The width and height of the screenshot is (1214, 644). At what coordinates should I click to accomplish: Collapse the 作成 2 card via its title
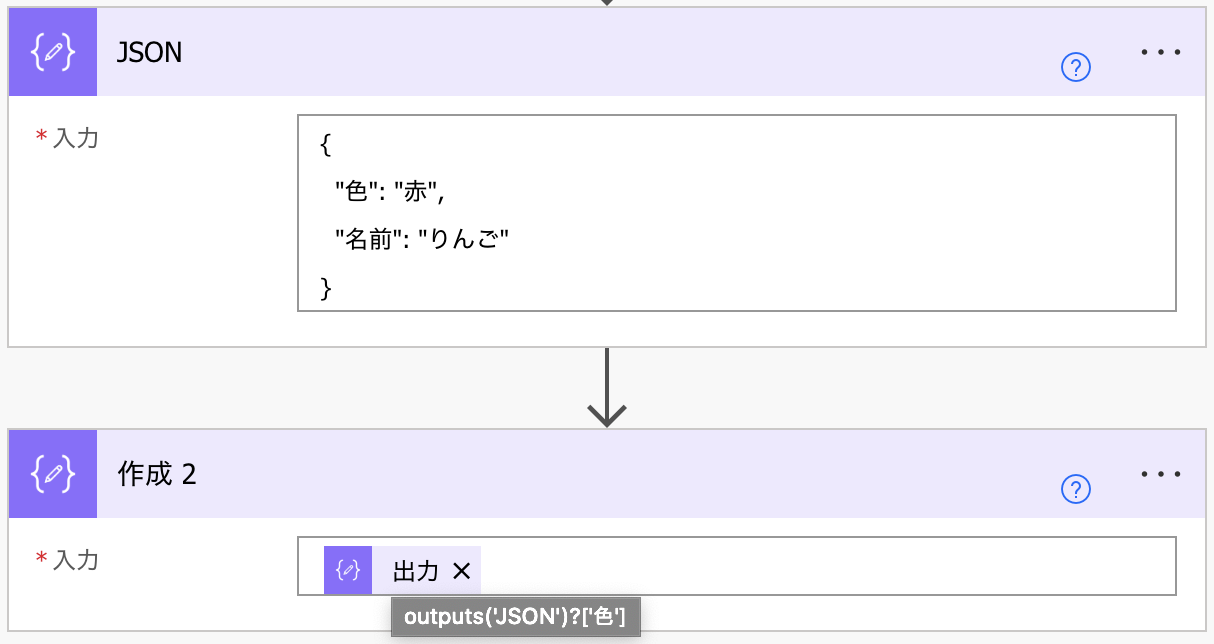(x=157, y=474)
